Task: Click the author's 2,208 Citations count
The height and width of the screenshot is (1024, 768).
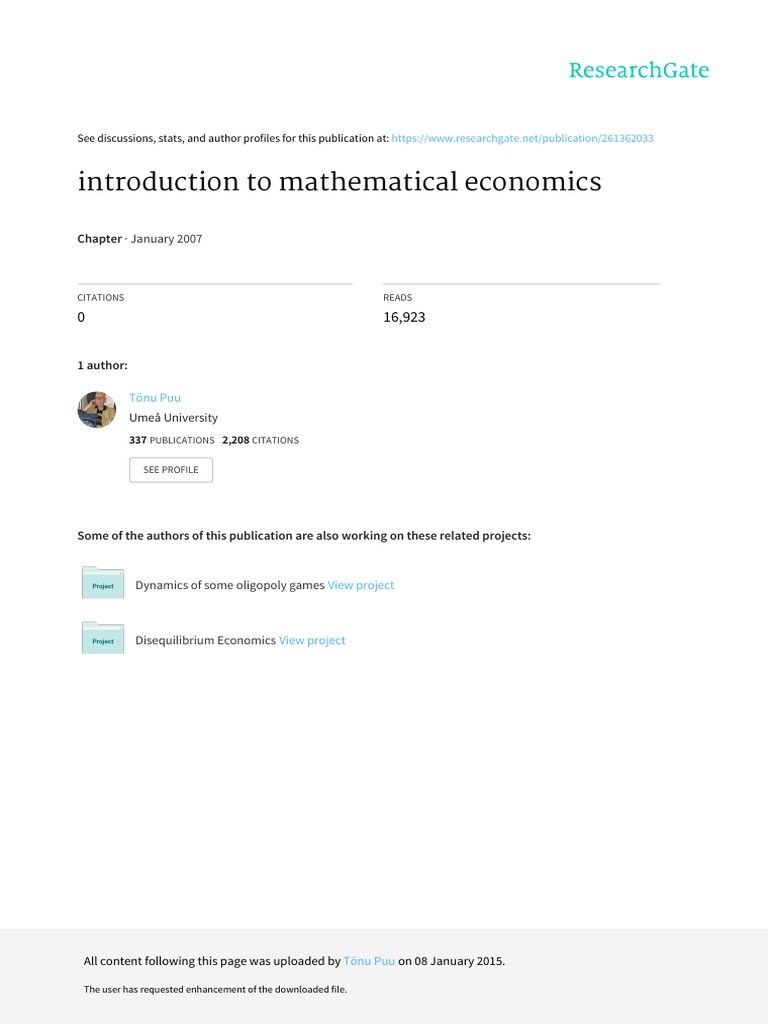Action: click(x=260, y=440)
